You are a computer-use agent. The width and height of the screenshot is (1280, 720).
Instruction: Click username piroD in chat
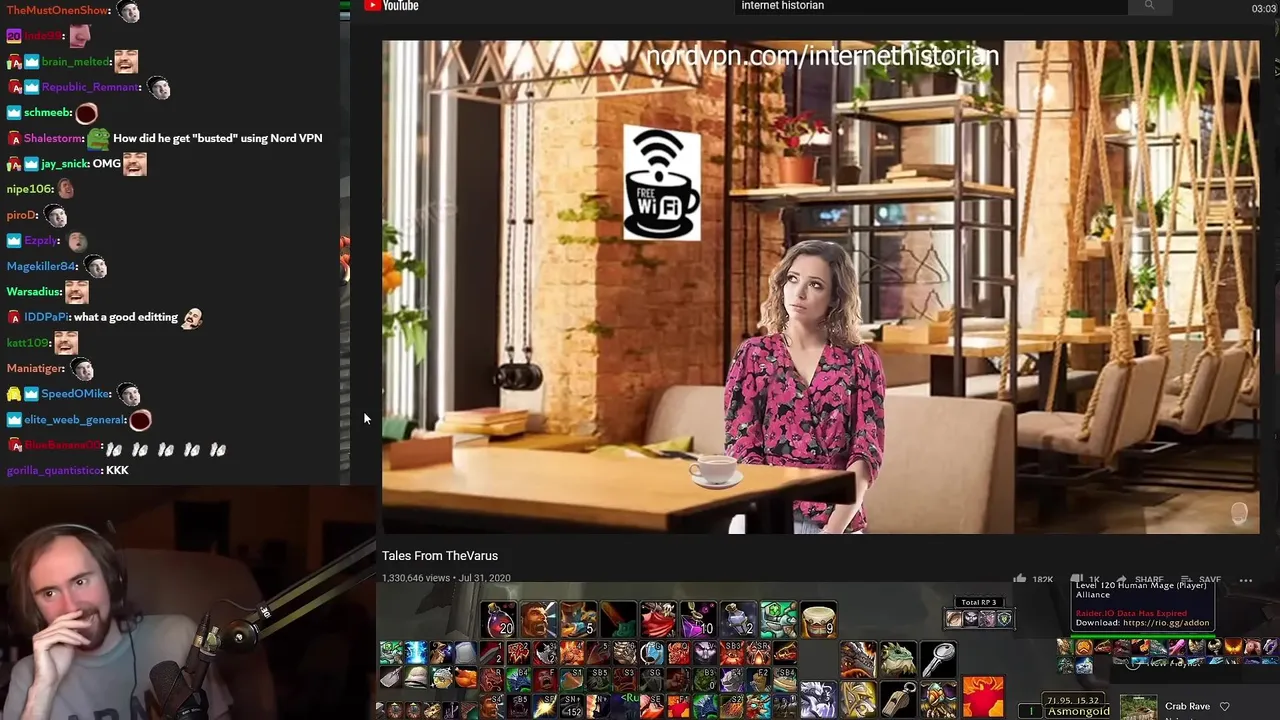(22, 215)
